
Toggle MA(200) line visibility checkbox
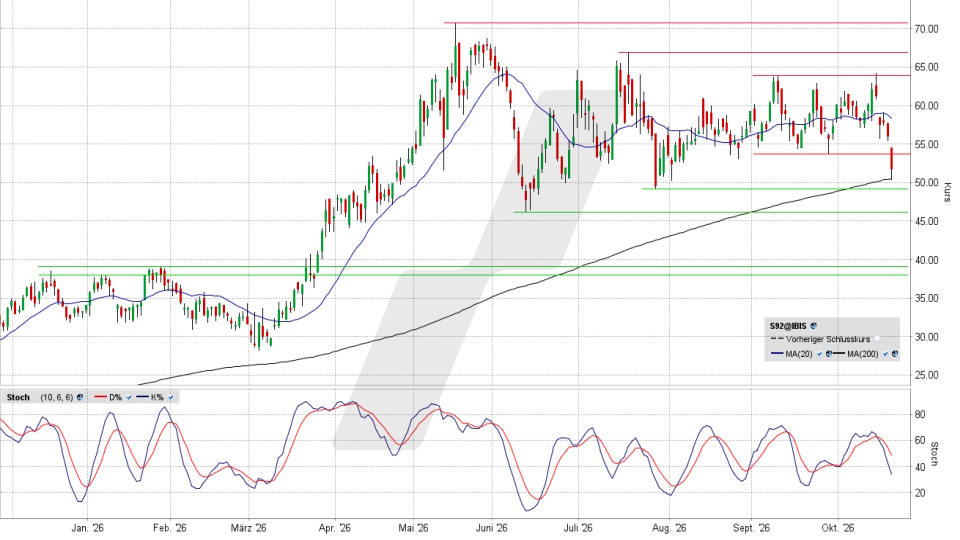pos(885,354)
